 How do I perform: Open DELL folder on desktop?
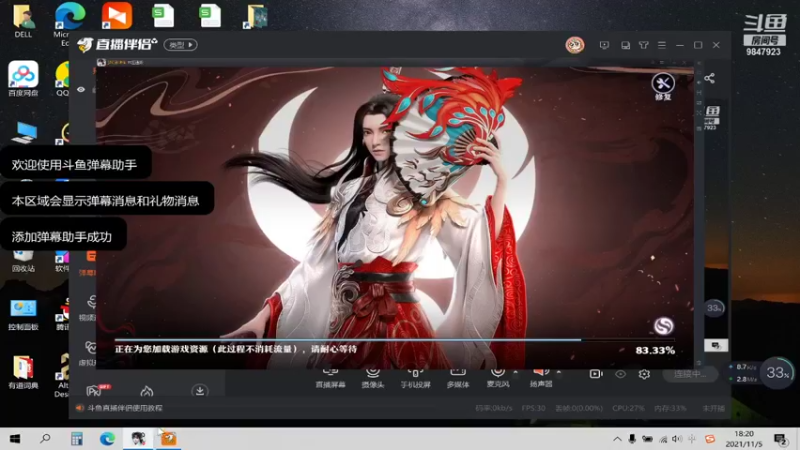pos(23,21)
